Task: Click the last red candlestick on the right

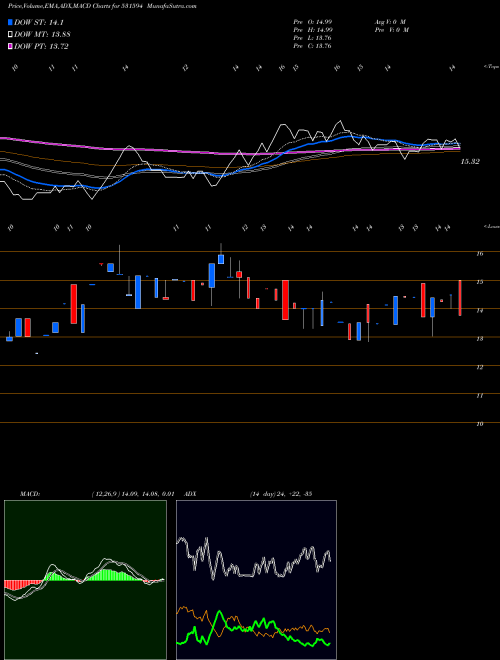Action: (x=460, y=298)
